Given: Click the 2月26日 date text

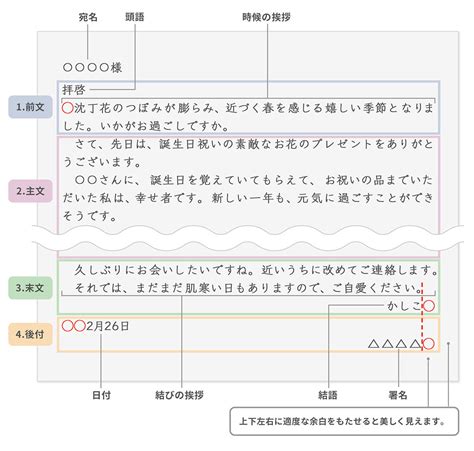Looking at the screenshot, I should [x=108, y=326].
